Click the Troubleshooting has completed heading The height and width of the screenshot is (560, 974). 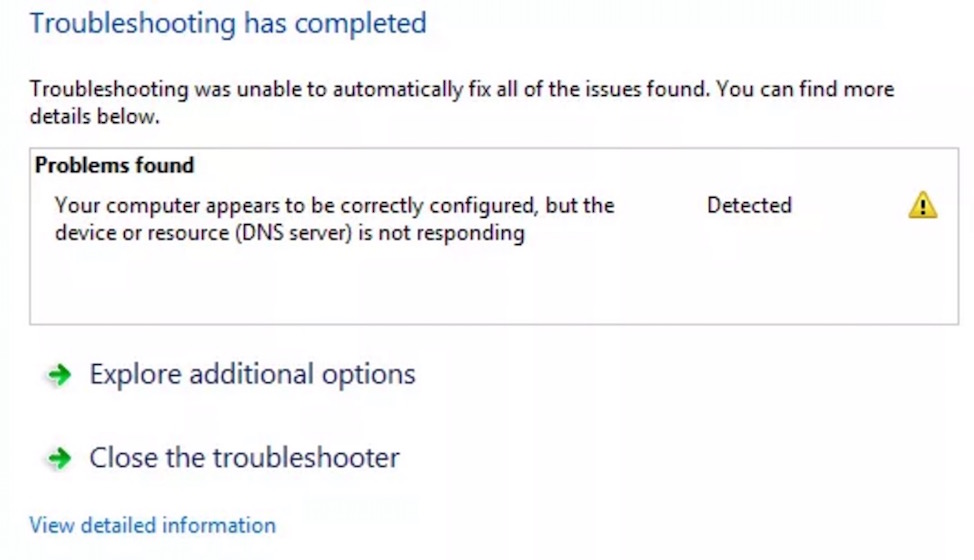coord(228,24)
